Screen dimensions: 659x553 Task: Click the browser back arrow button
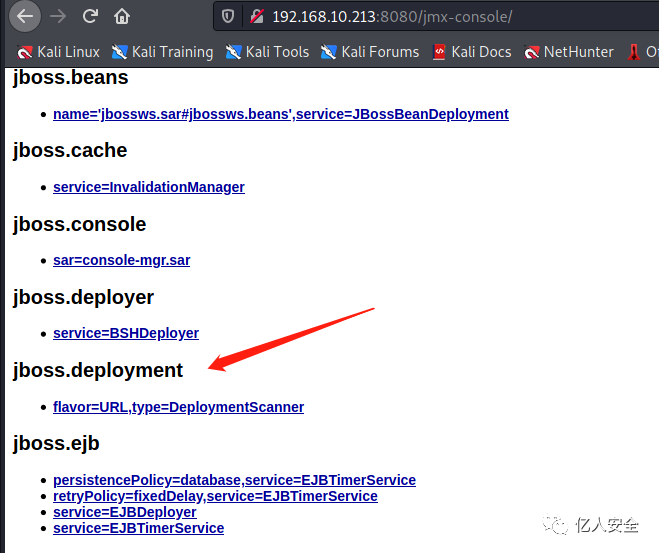[x=25, y=16]
